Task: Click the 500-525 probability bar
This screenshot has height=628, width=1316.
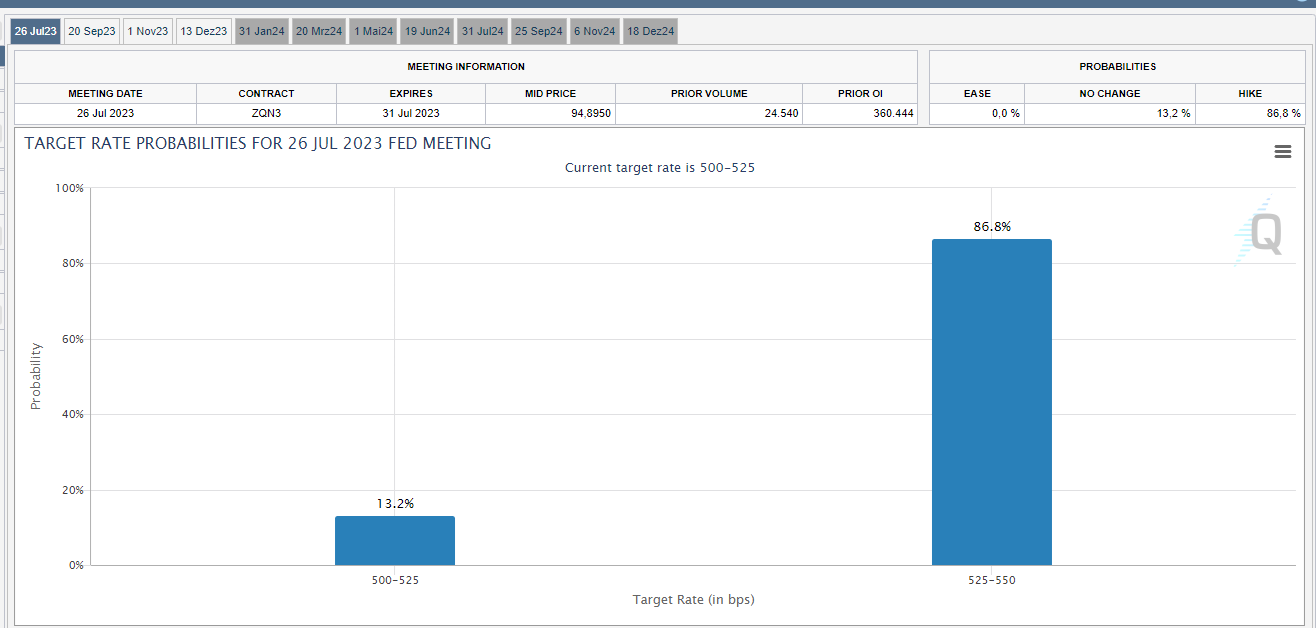Action: 395,541
